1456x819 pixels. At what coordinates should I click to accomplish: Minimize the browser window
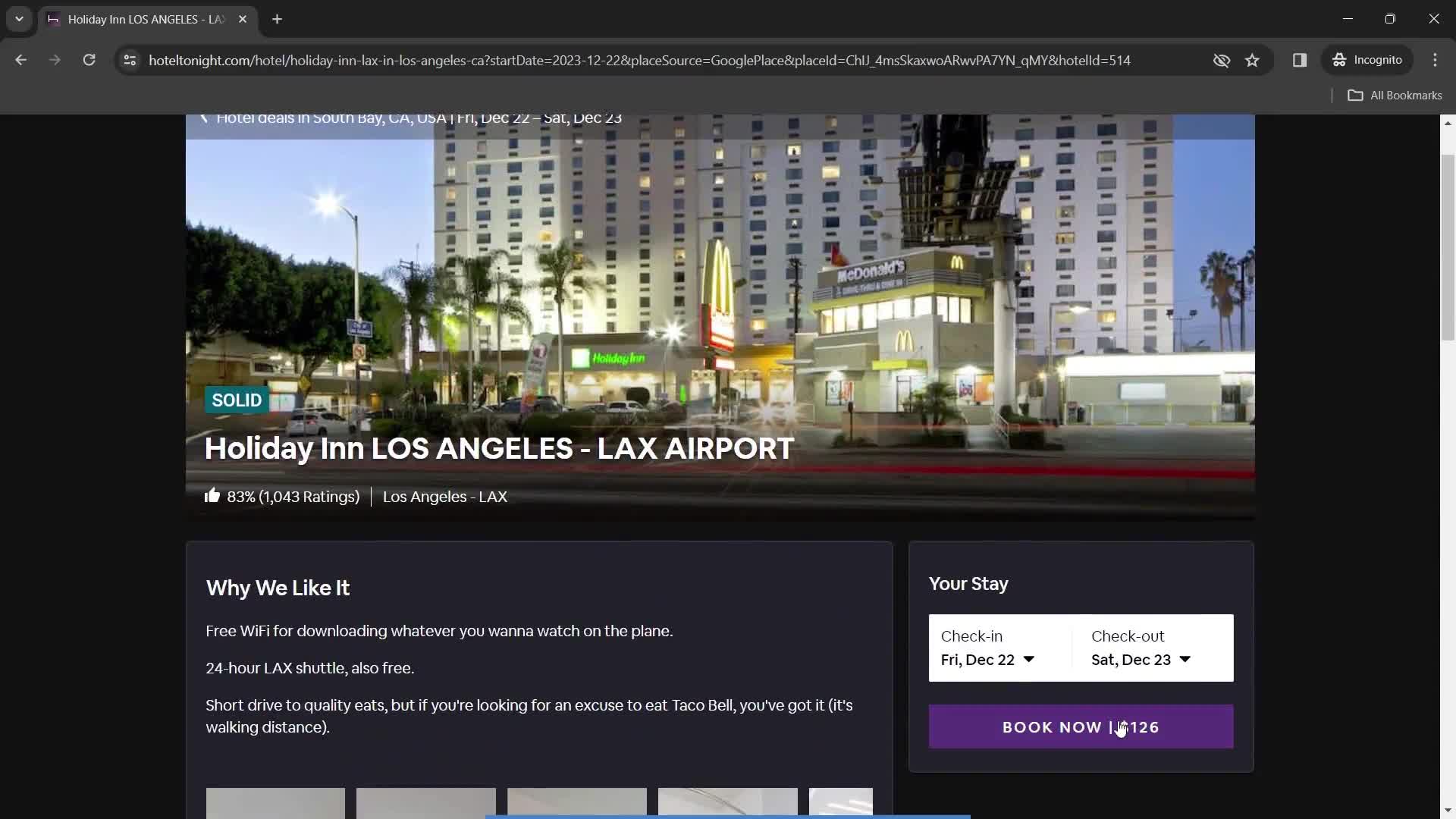click(x=1348, y=19)
